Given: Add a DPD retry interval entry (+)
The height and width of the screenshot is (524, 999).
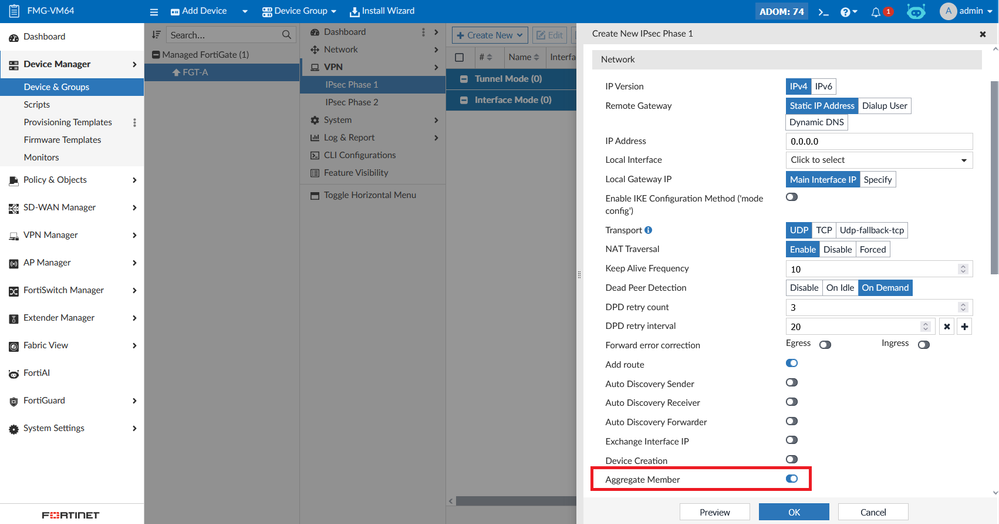Looking at the screenshot, I should (965, 326).
